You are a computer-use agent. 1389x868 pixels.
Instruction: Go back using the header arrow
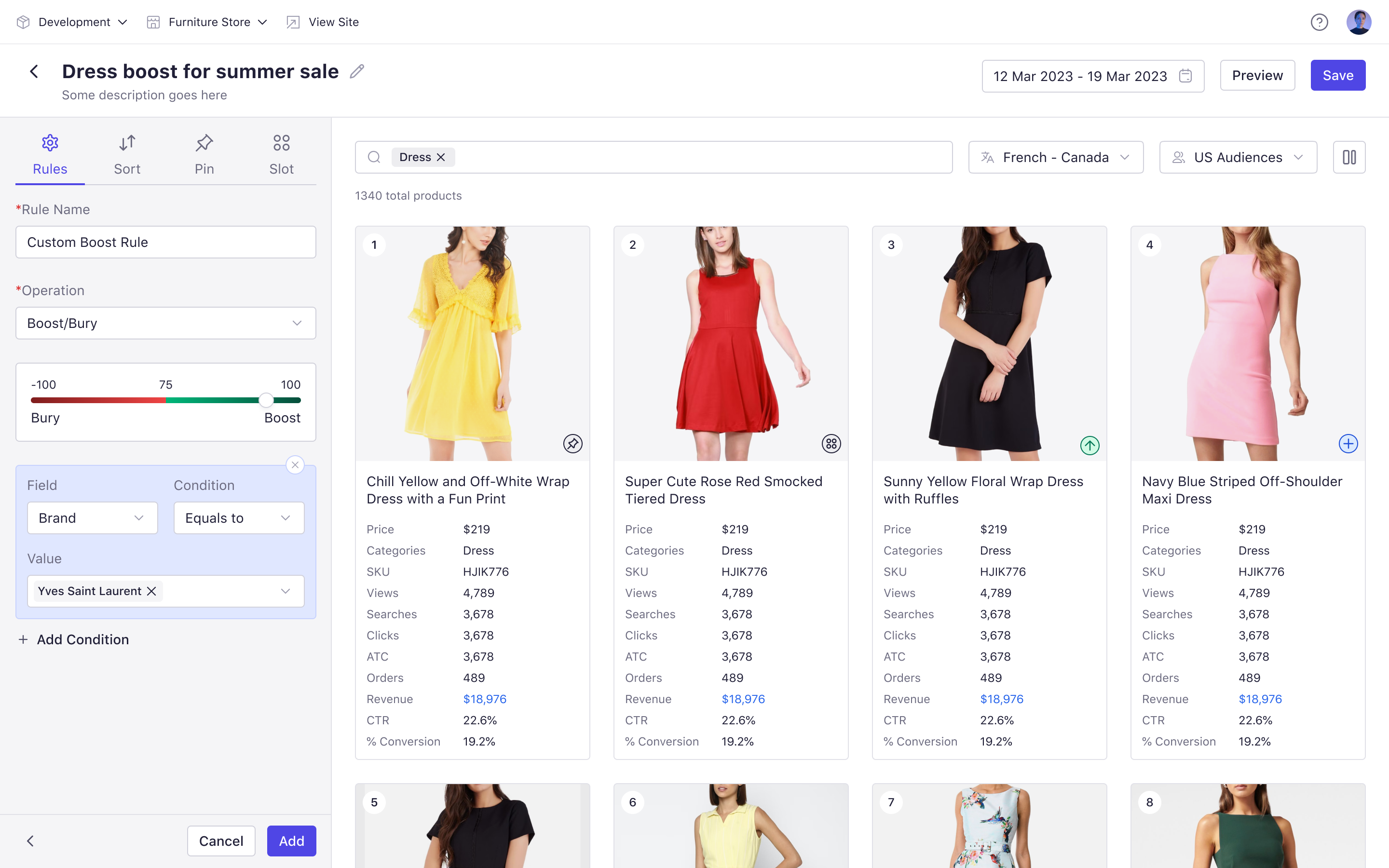pos(34,72)
